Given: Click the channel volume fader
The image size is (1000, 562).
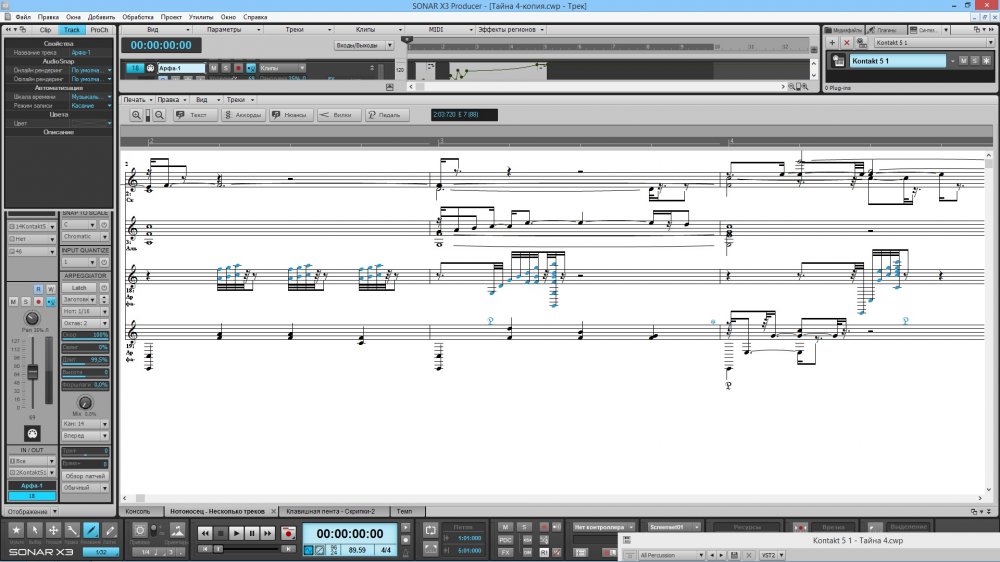Looking at the screenshot, I should 31,372.
